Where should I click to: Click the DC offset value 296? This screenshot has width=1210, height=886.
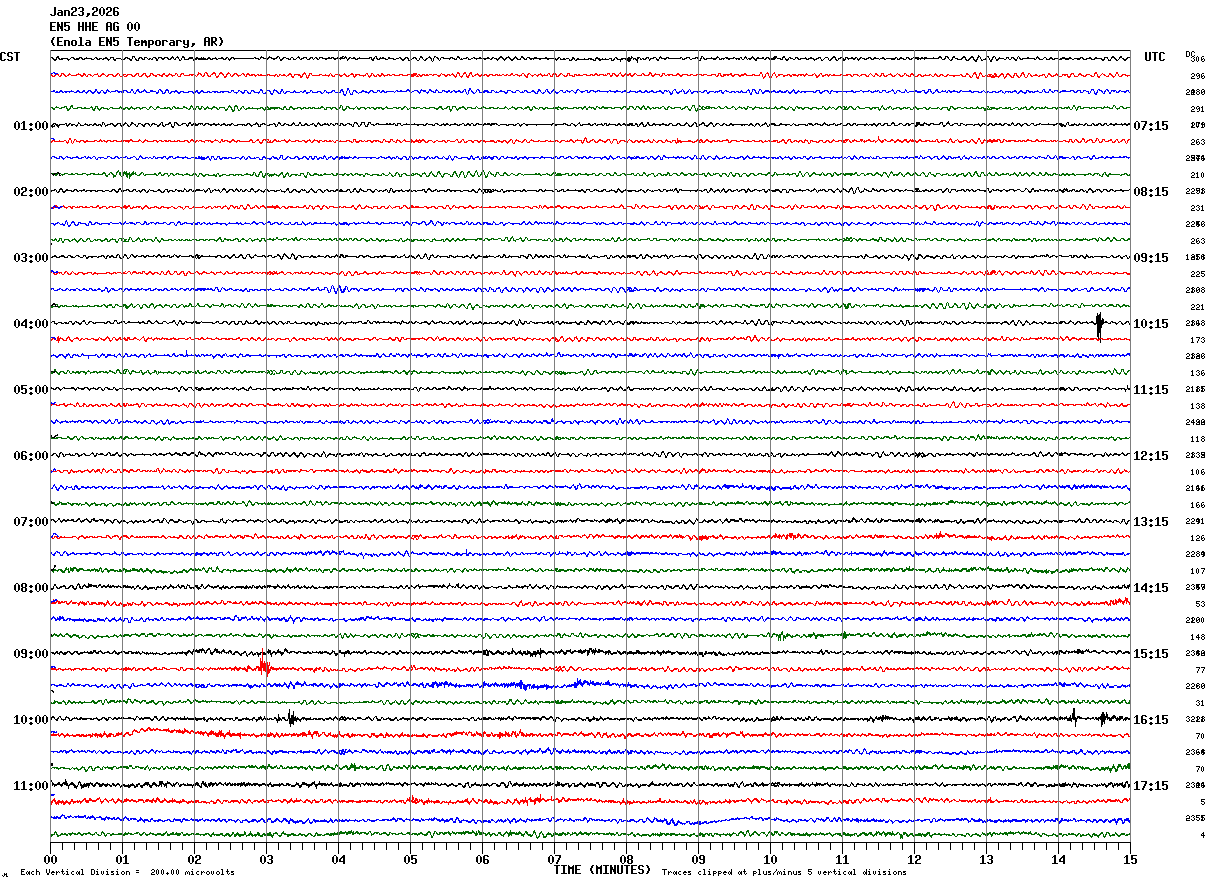[x=1197, y=76]
